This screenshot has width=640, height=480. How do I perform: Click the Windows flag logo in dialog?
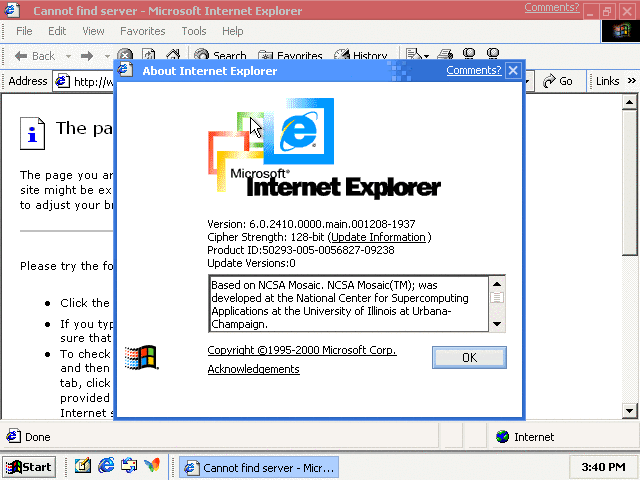pyautogui.click(x=141, y=358)
